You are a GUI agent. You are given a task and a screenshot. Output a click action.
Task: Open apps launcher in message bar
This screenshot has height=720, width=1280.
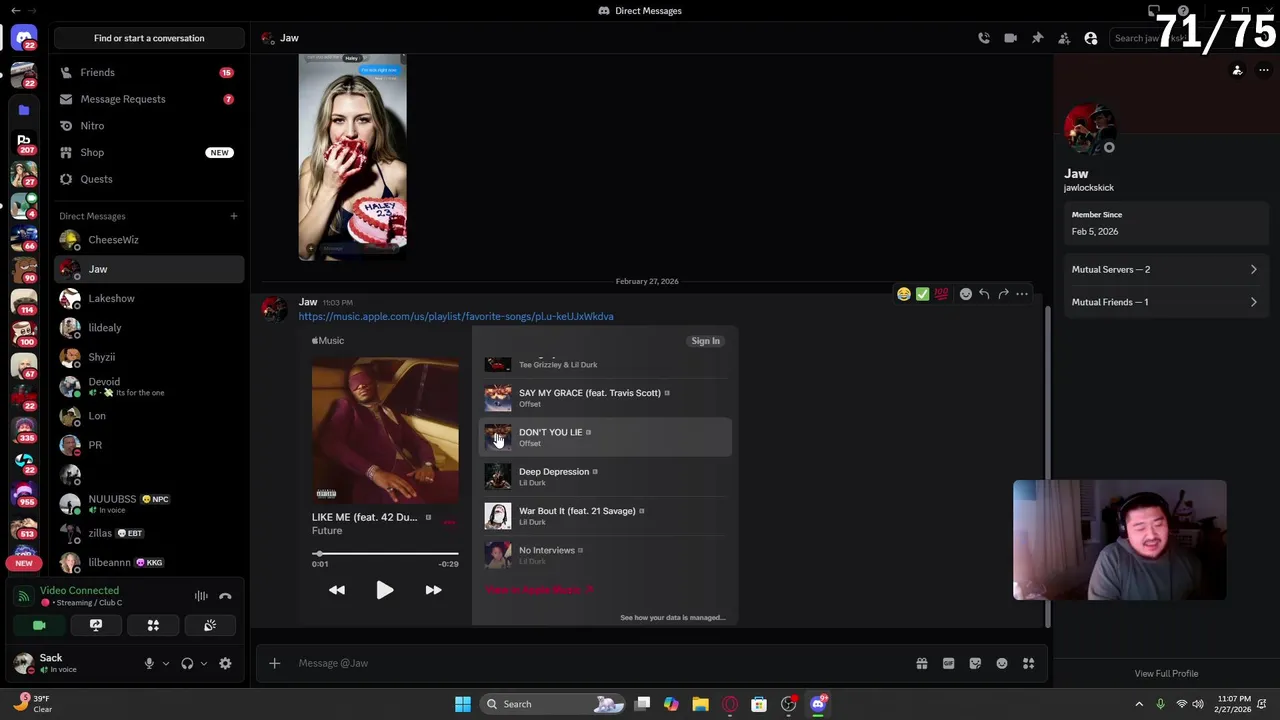1028,663
